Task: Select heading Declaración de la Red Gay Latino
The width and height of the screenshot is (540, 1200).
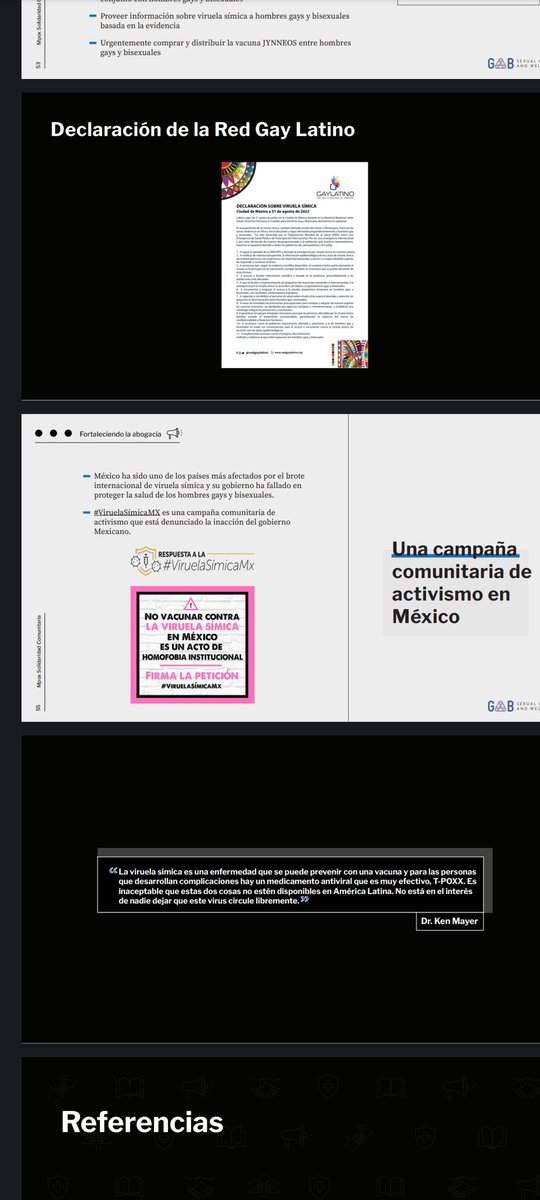Action: point(202,129)
